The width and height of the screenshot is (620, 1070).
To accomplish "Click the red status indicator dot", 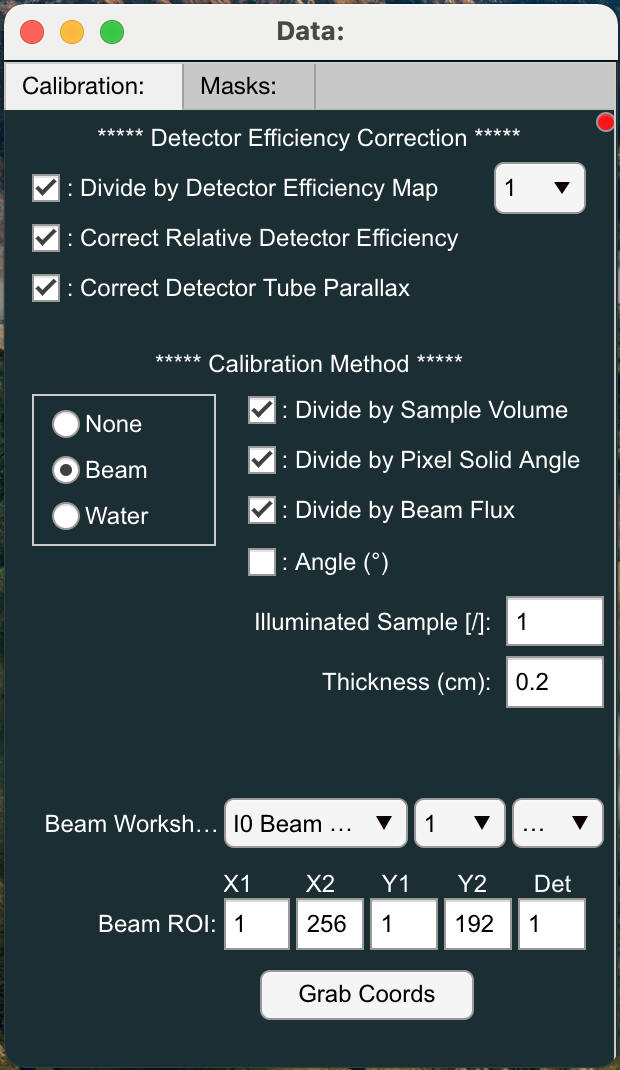I will [x=606, y=122].
